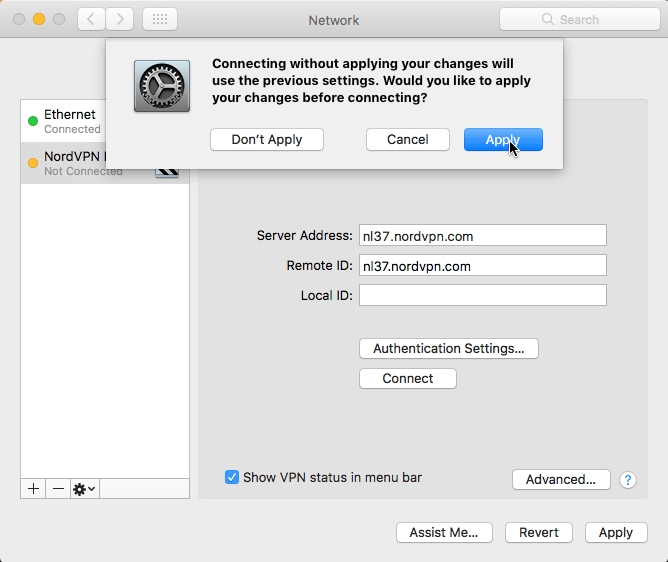668x562 pixels.
Task: Click the back navigation arrow
Action: [x=91, y=19]
